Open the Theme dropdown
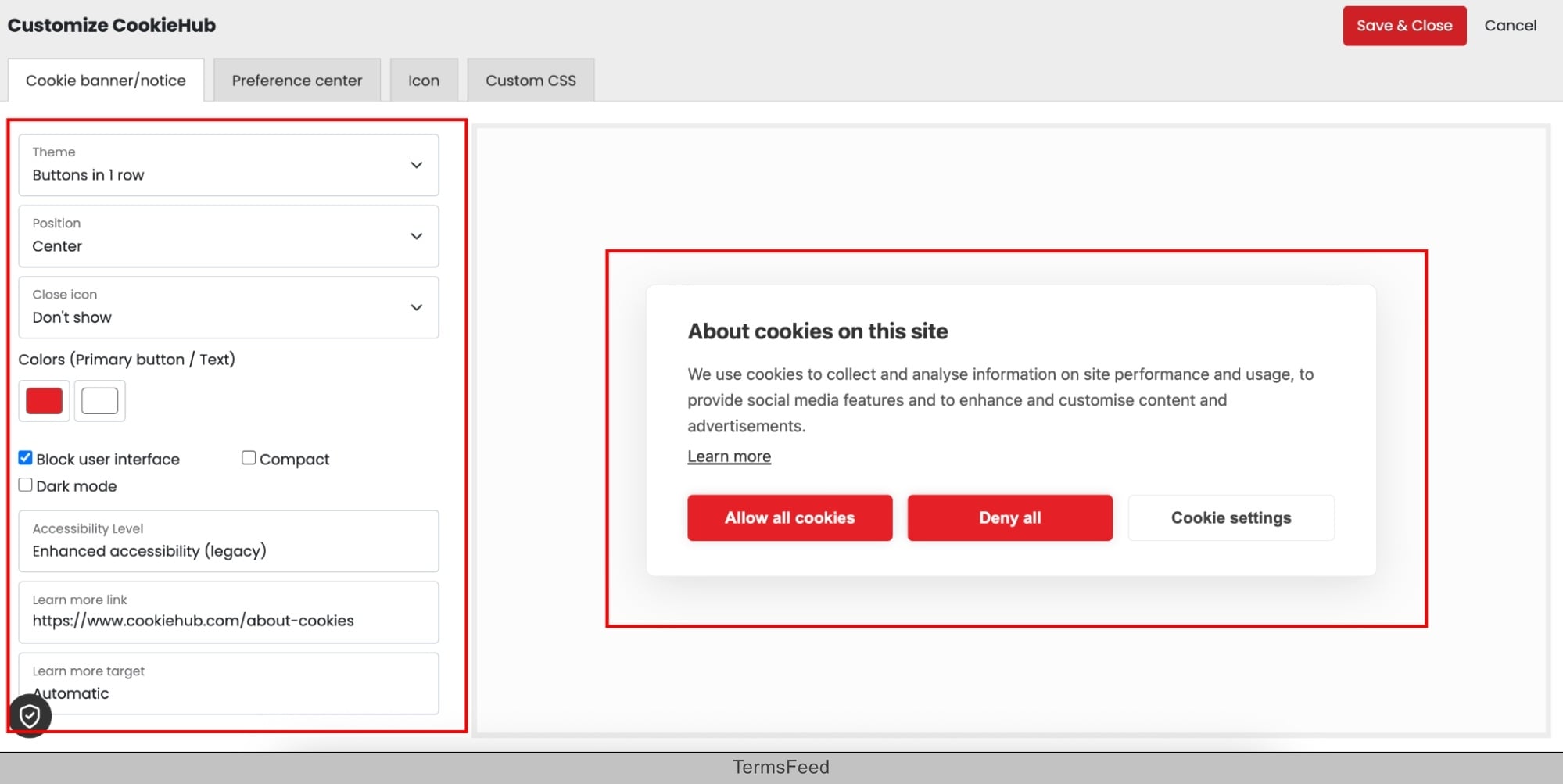This screenshot has height=784, width=1563. [228, 165]
